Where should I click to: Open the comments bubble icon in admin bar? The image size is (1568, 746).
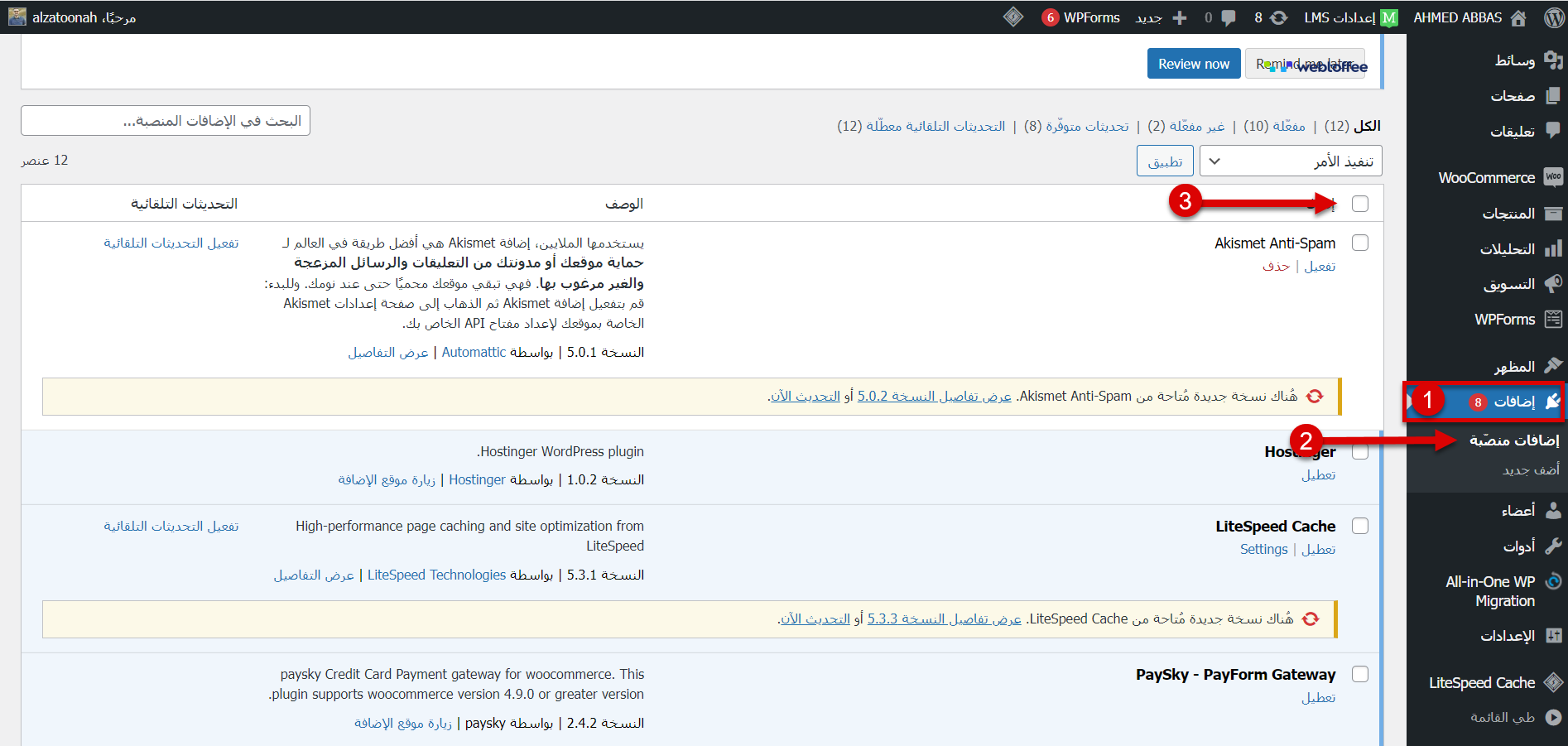tap(1229, 17)
